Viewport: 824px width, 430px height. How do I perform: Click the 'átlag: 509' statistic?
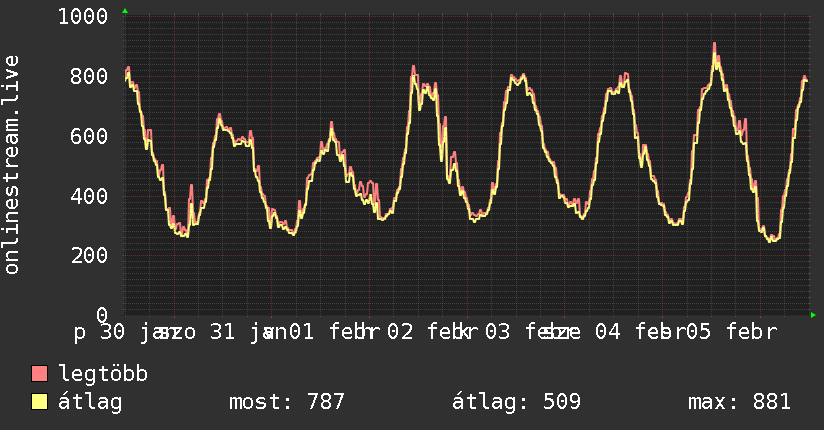[517, 402]
